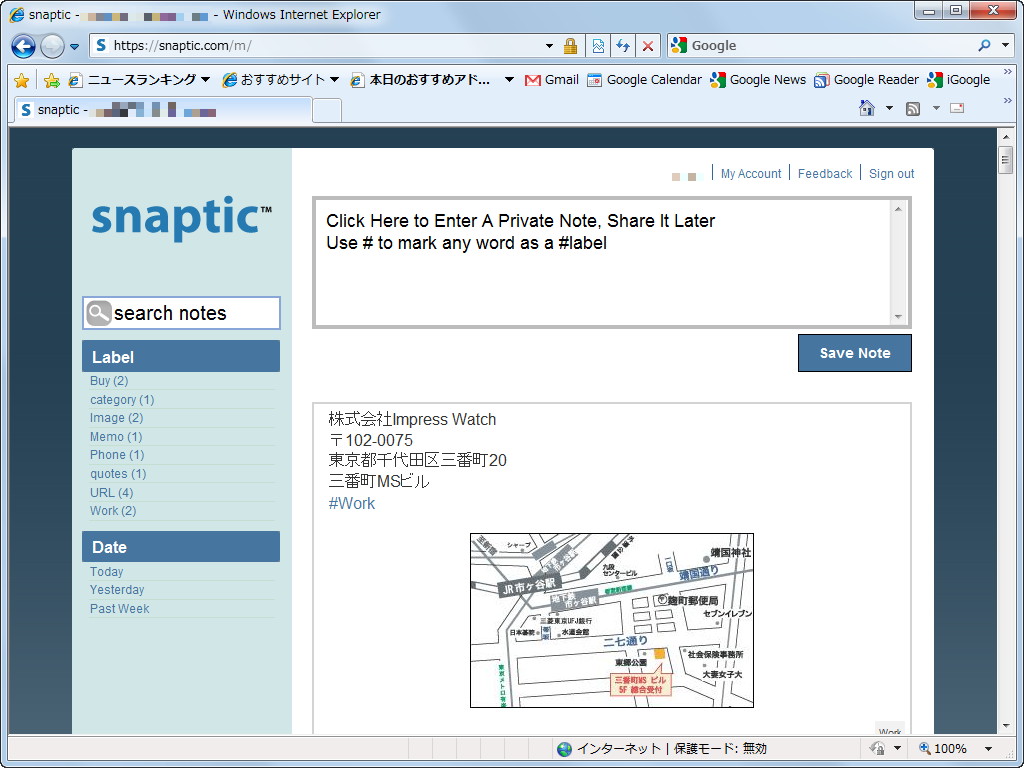Open the Google Calendar bookmark

[x=645, y=80]
